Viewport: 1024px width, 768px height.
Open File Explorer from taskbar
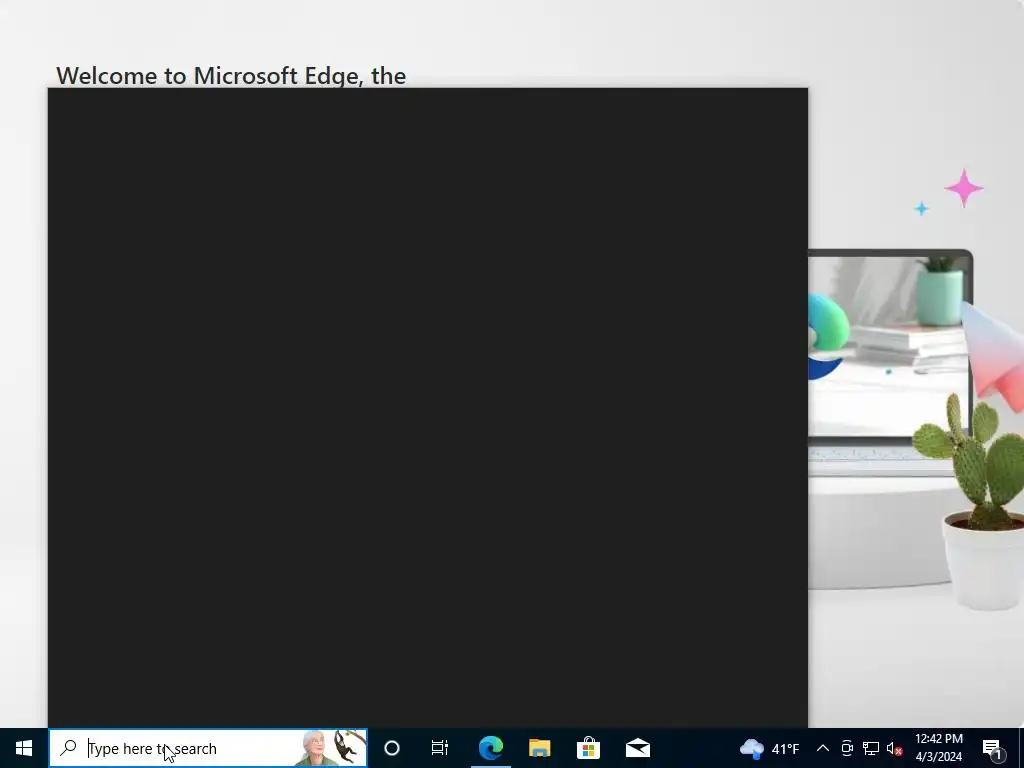pyautogui.click(x=539, y=748)
